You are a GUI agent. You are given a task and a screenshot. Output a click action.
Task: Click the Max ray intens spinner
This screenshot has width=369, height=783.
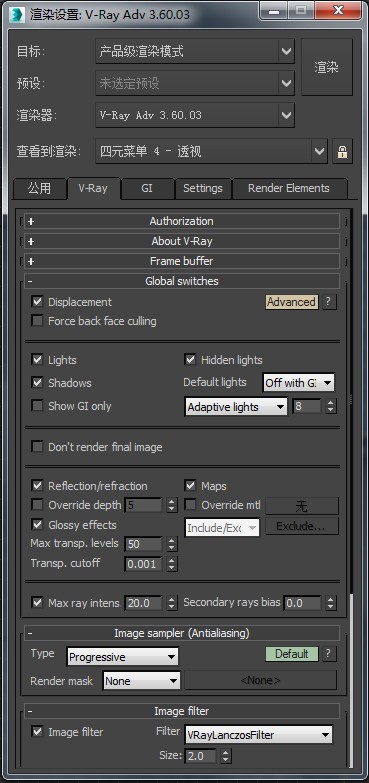tap(172, 603)
